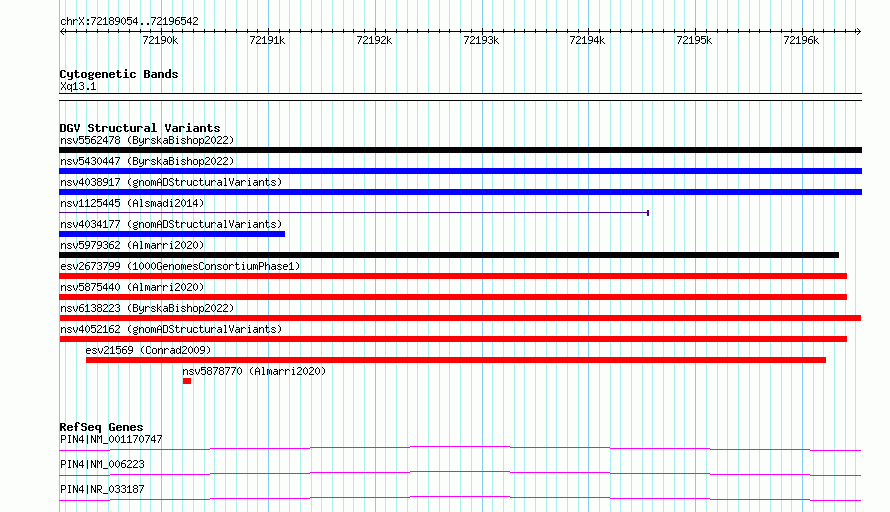Select the tiny red nsv5878770 block
This screenshot has width=890, height=512.
[187, 381]
